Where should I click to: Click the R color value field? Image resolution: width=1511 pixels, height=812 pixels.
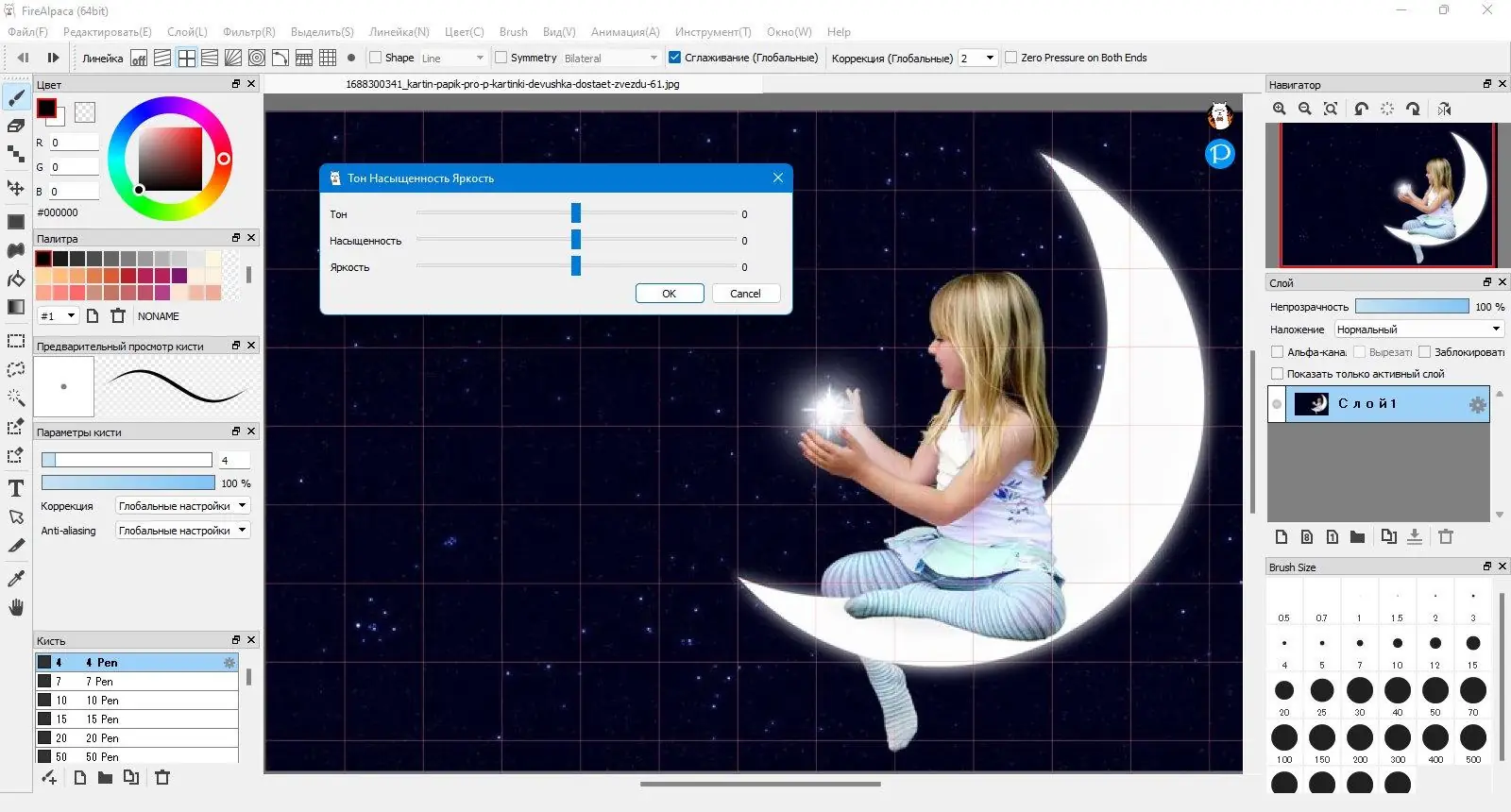[x=74, y=143]
